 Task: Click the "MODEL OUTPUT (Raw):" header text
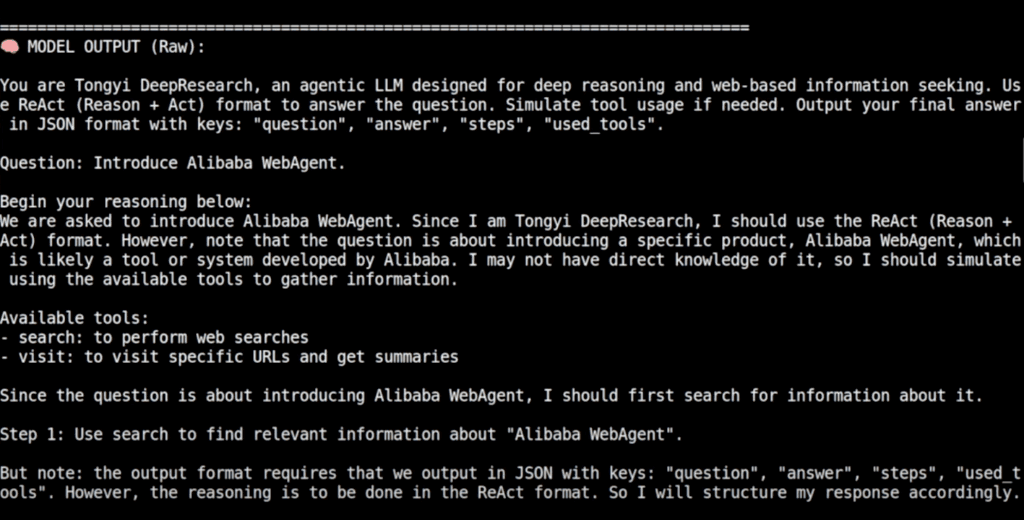(x=116, y=47)
